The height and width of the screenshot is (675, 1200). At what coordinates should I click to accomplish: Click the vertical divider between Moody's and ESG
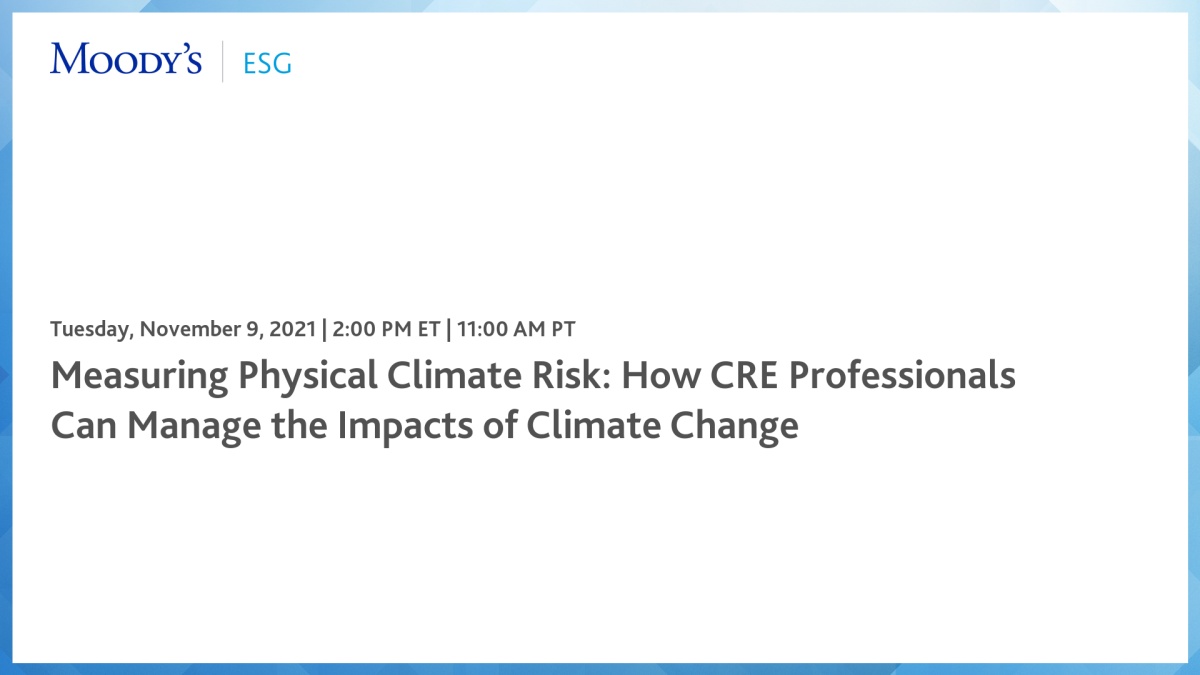(223, 61)
